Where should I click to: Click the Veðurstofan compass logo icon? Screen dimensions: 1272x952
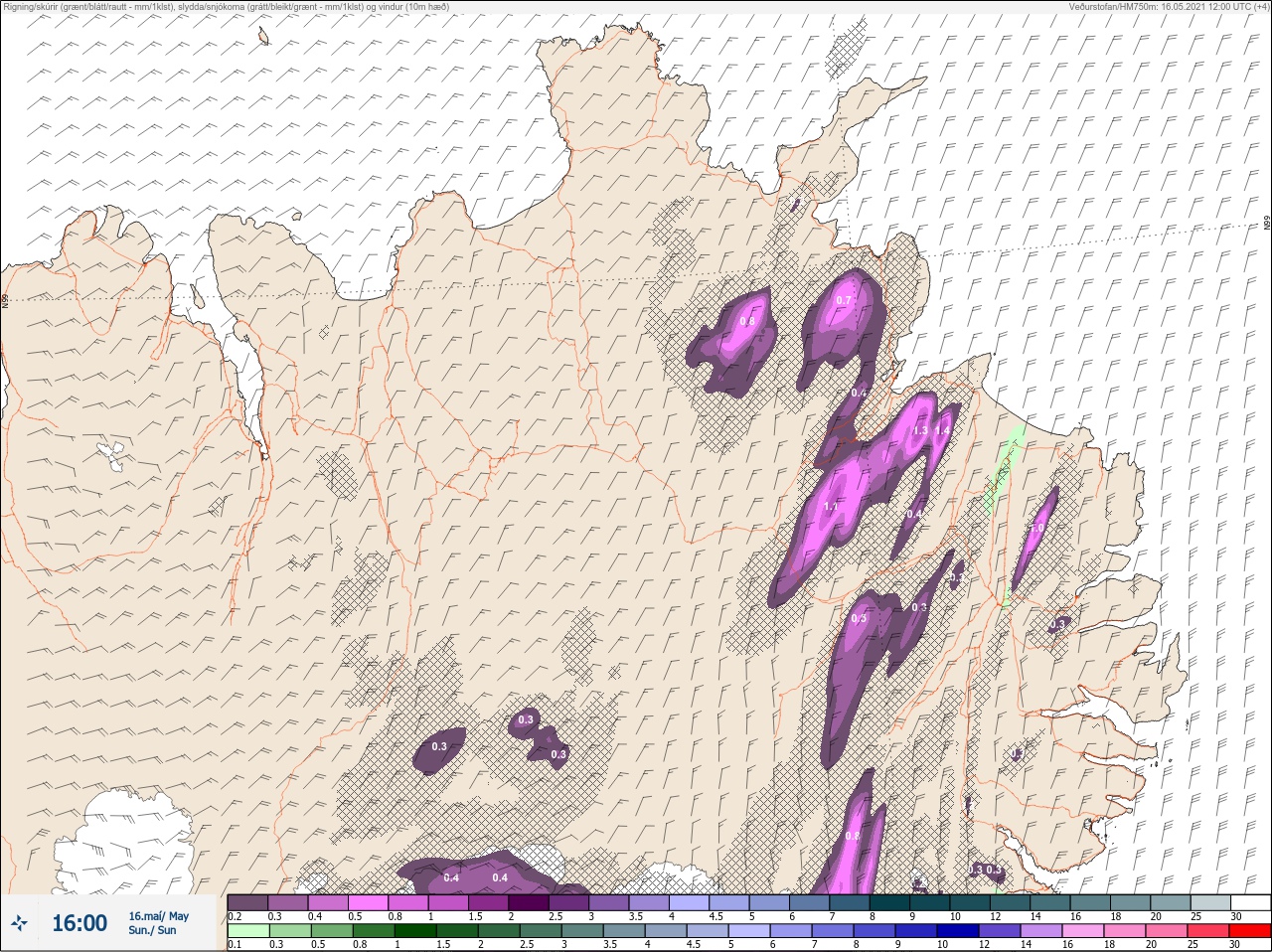[20, 923]
